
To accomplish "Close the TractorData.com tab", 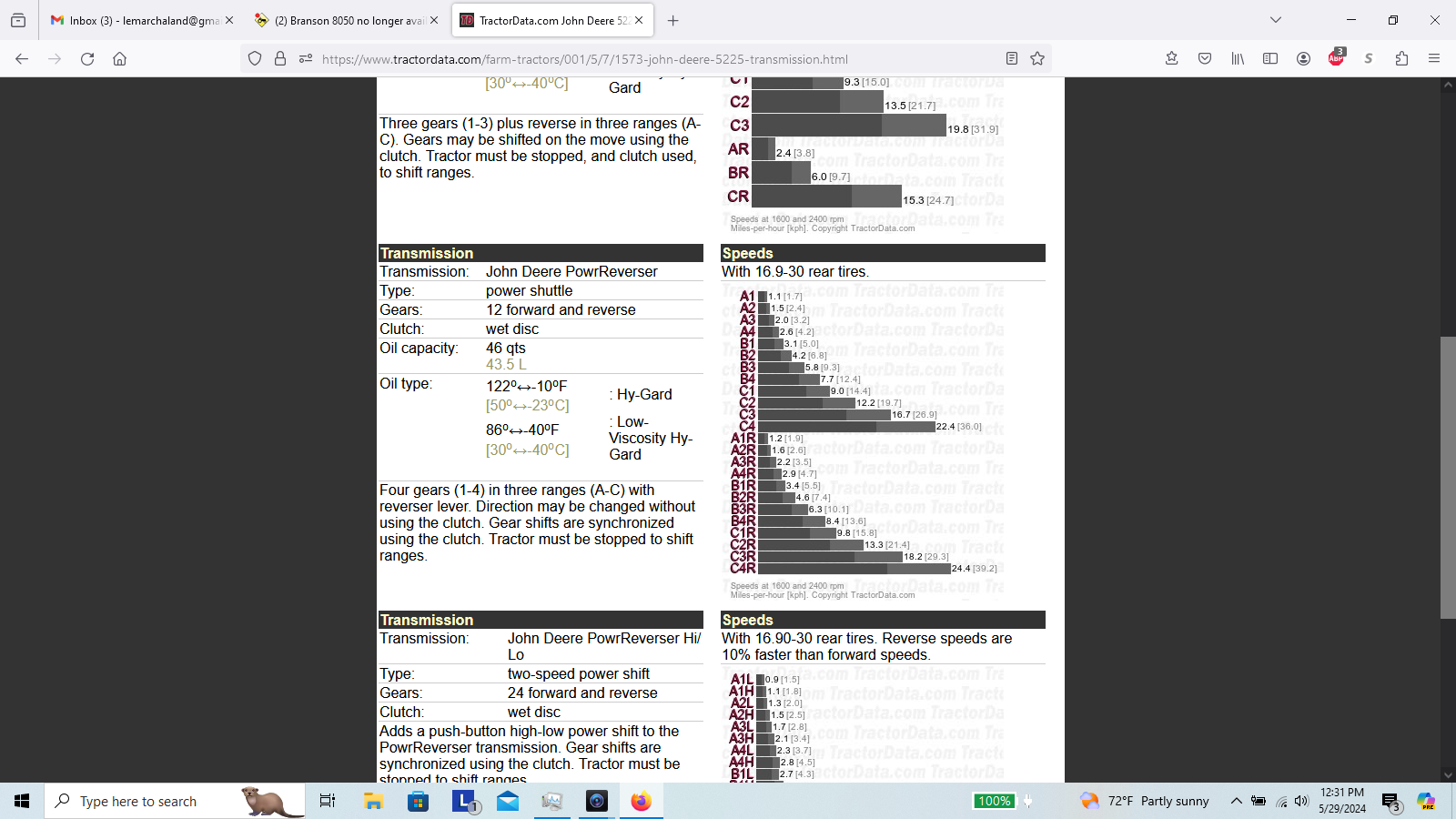I will pos(639,20).
